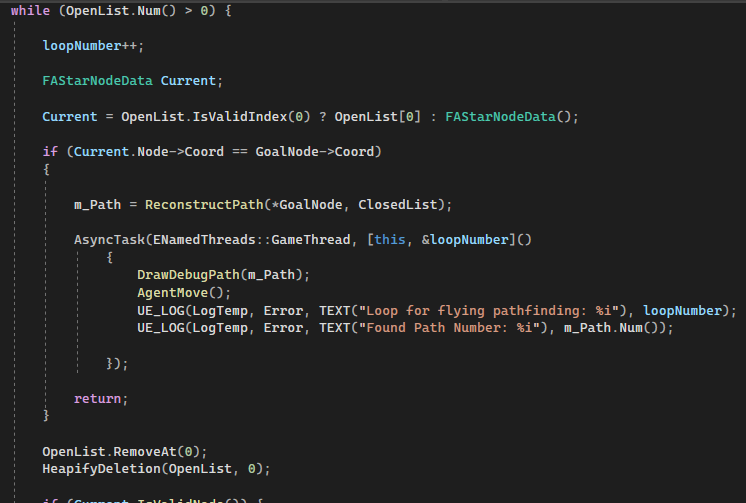
Task: Place cursor on loopNumber++ statement
Action: pyautogui.click(x=93, y=46)
